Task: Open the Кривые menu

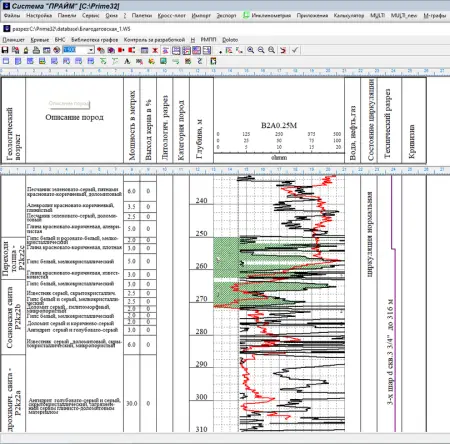Action: coord(40,40)
